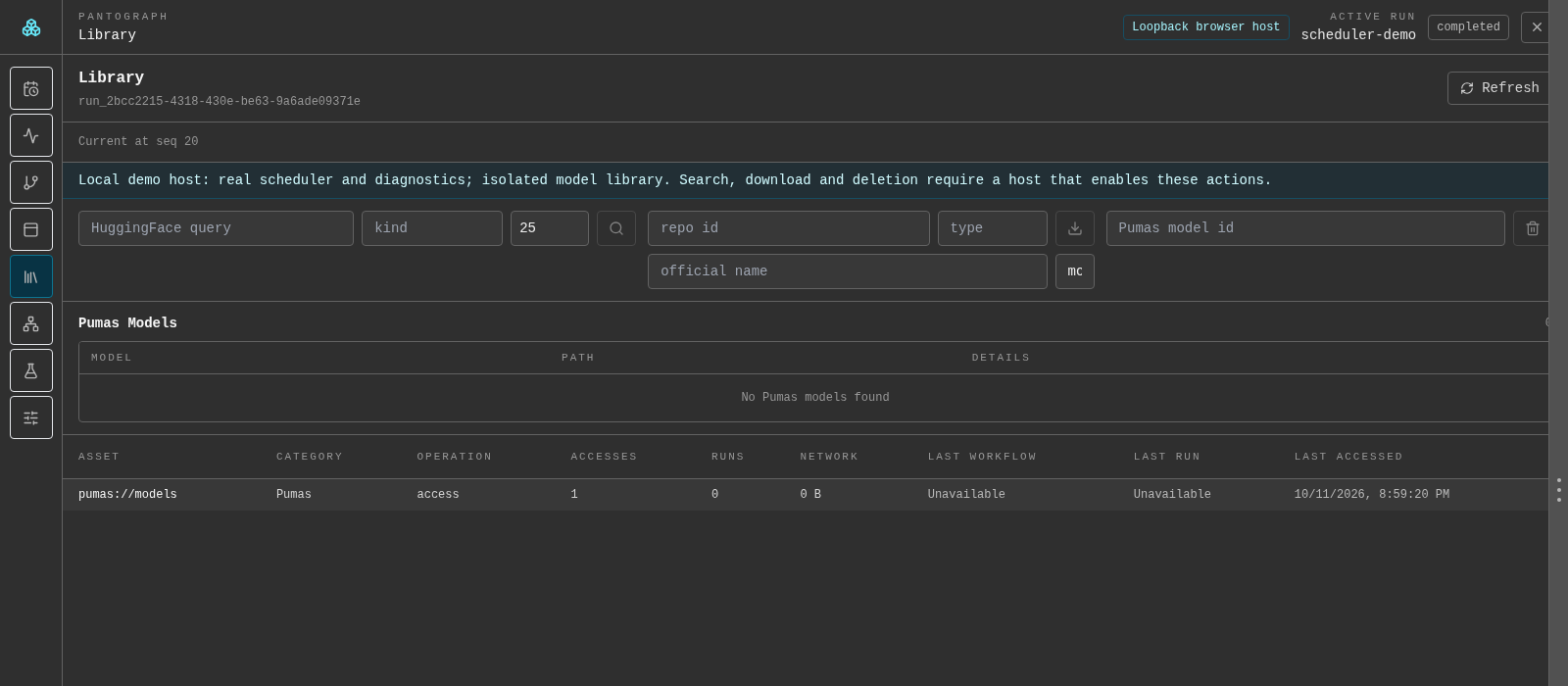1568x686 pixels.
Task: Open the git branch sidebar icon
Action: [31, 182]
